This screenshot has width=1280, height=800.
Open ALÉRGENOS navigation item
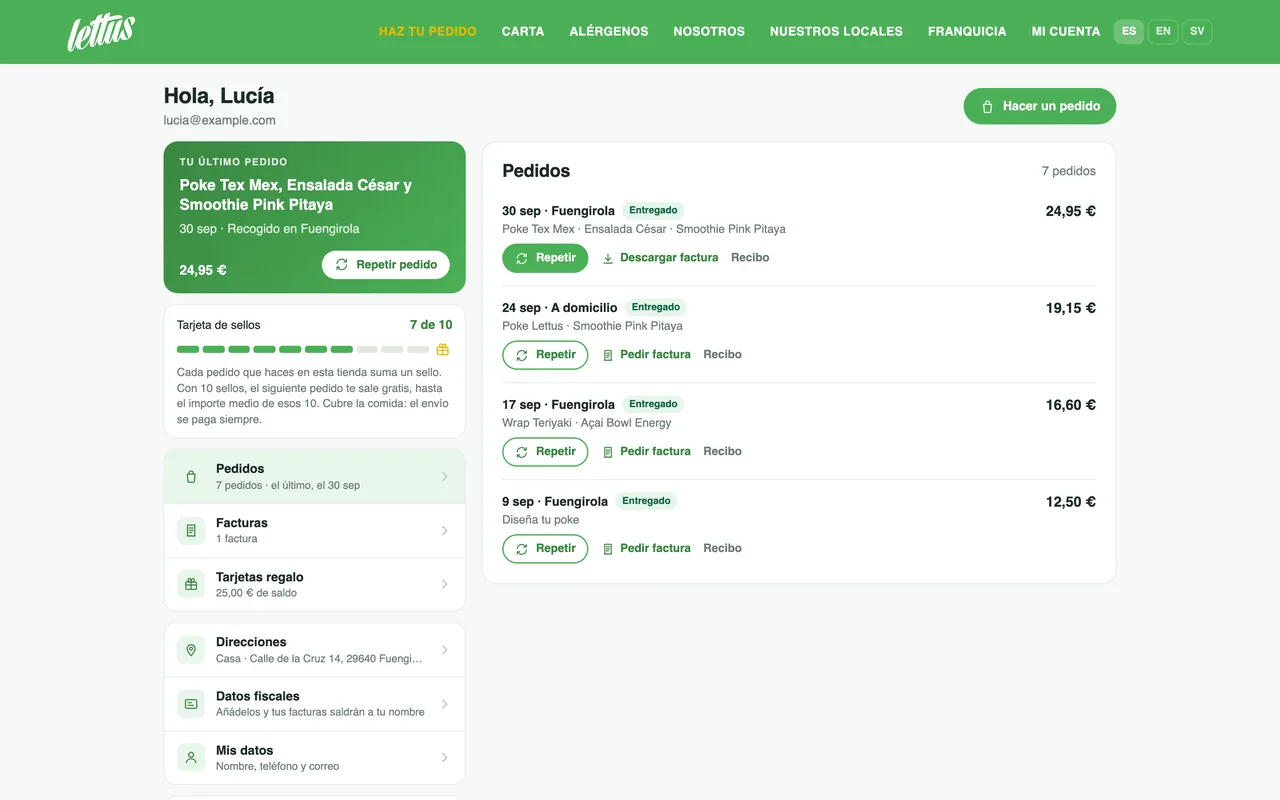tap(609, 32)
